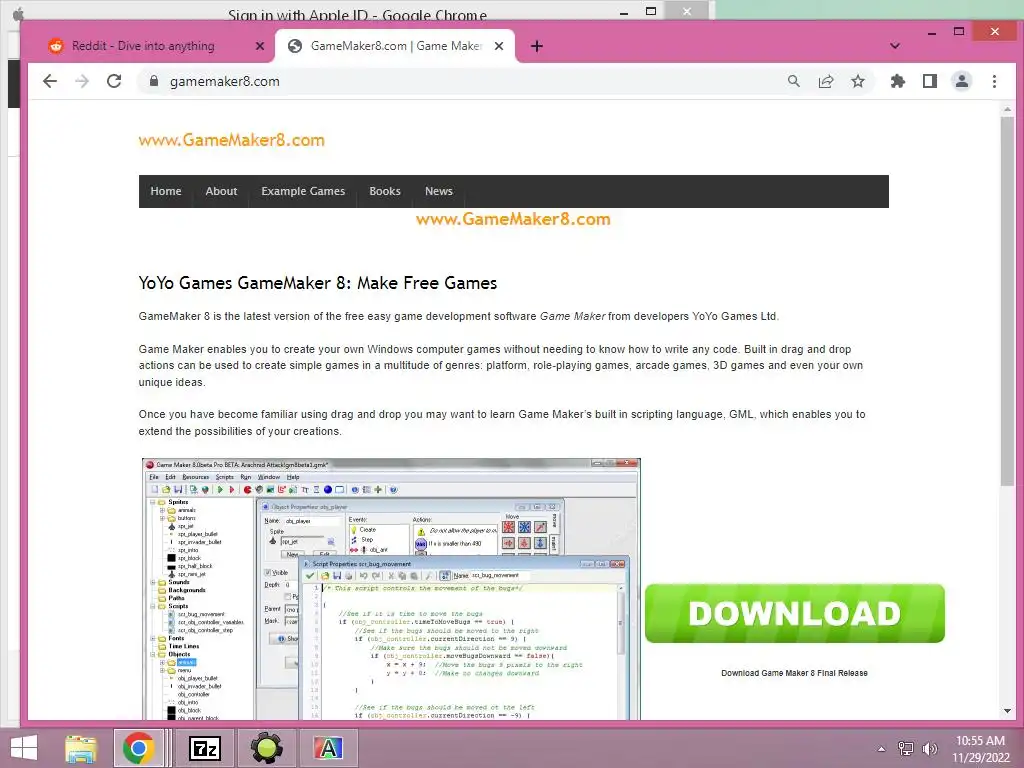Close the GameMaker8.com tab
The width and height of the screenshot is (1024, 768).
tap(499, 46)
